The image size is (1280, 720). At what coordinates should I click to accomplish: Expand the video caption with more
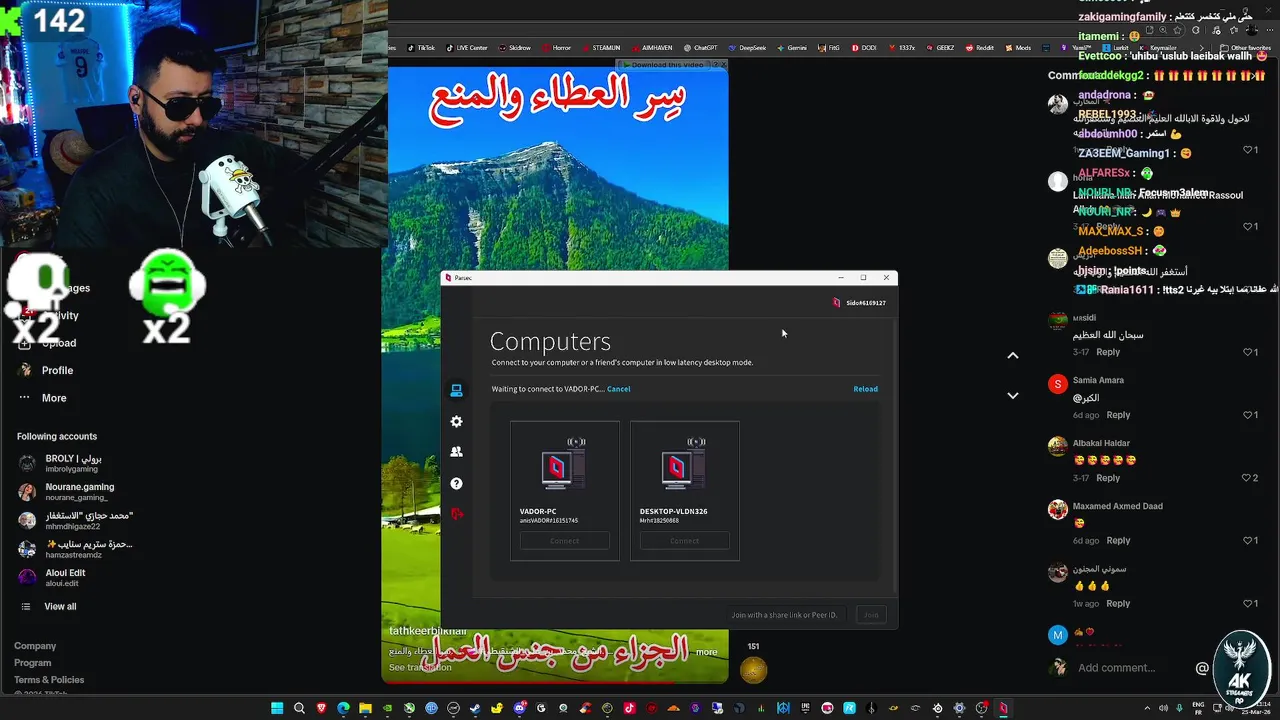707,652
